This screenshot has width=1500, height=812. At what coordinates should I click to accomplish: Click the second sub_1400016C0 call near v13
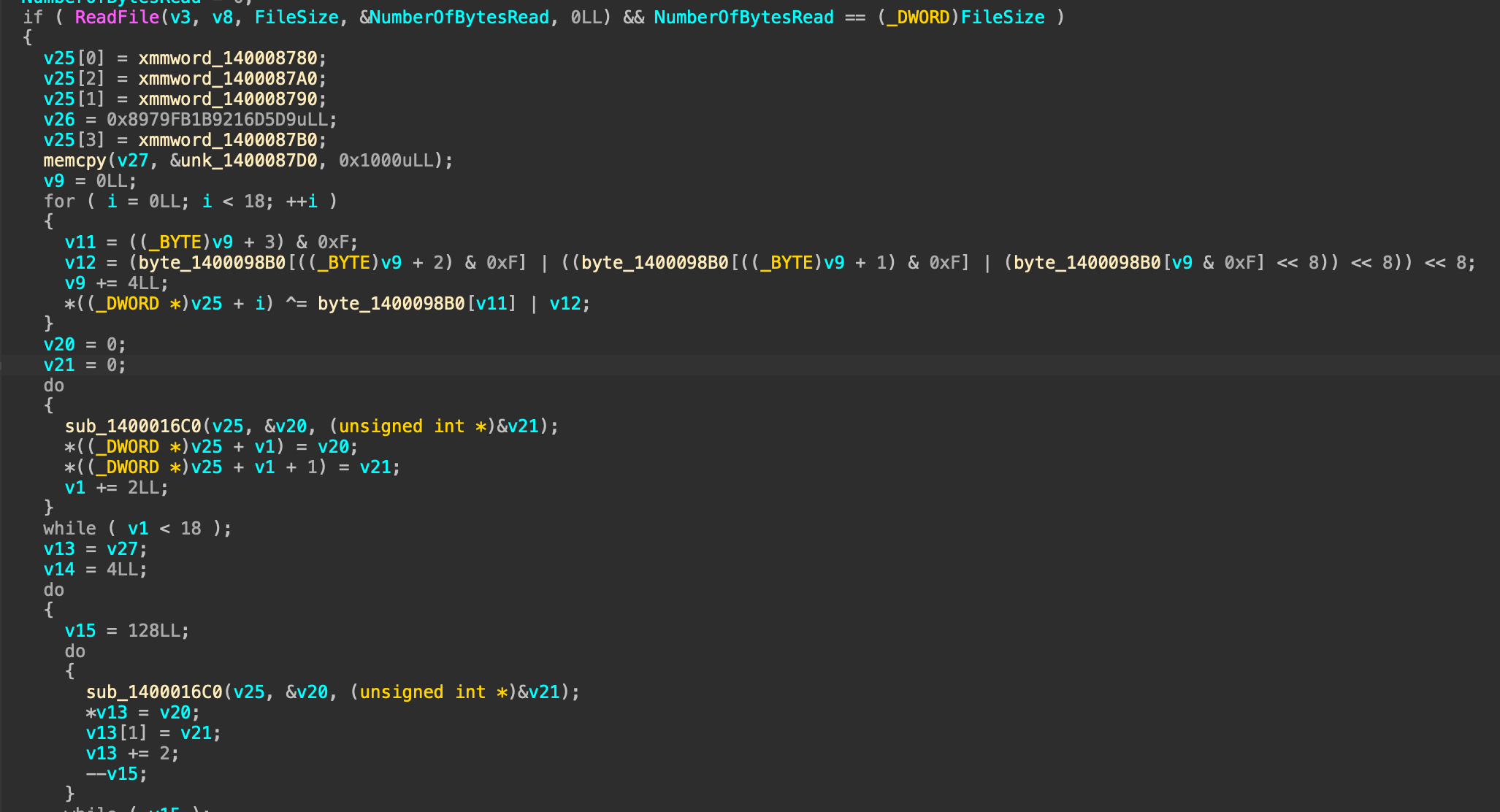pyautogui.click(x=154, y=692)
